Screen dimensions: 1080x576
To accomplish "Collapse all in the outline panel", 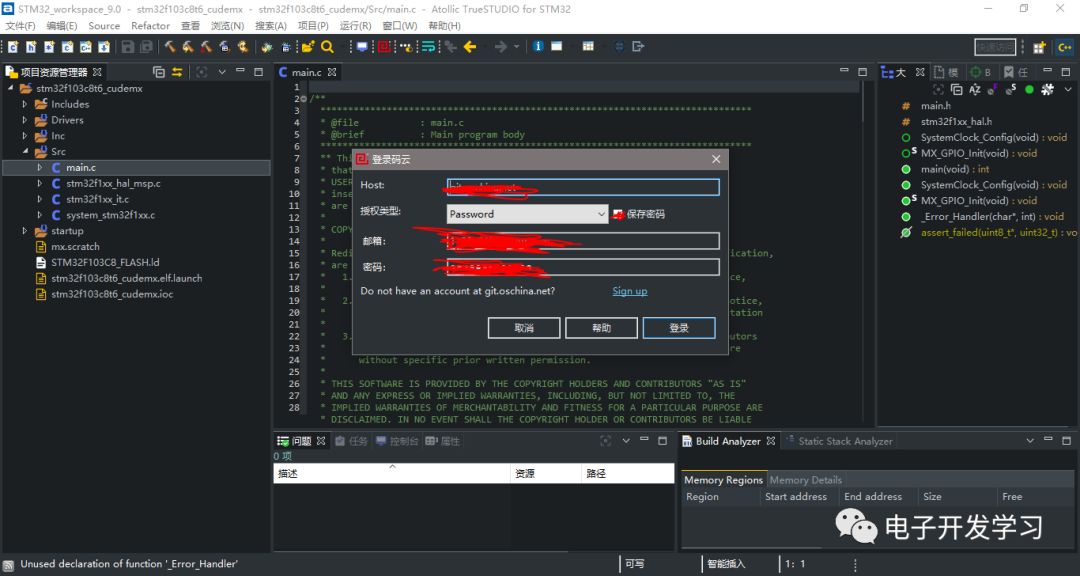I will (957, 90).
